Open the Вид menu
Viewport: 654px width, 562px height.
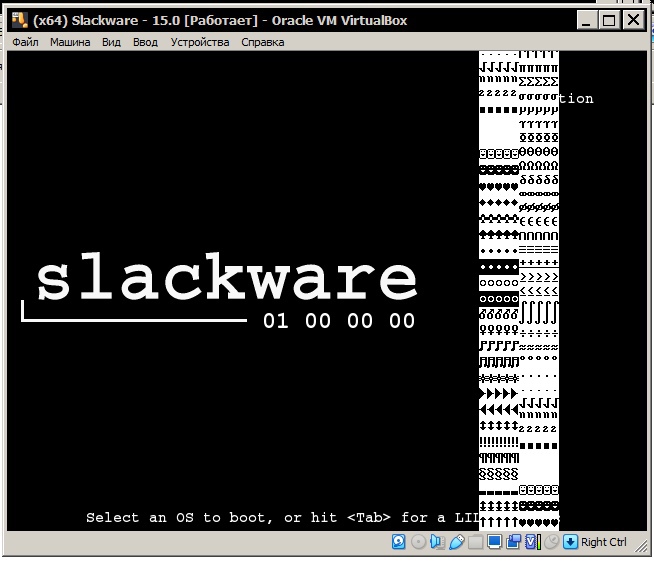point(111,42)
